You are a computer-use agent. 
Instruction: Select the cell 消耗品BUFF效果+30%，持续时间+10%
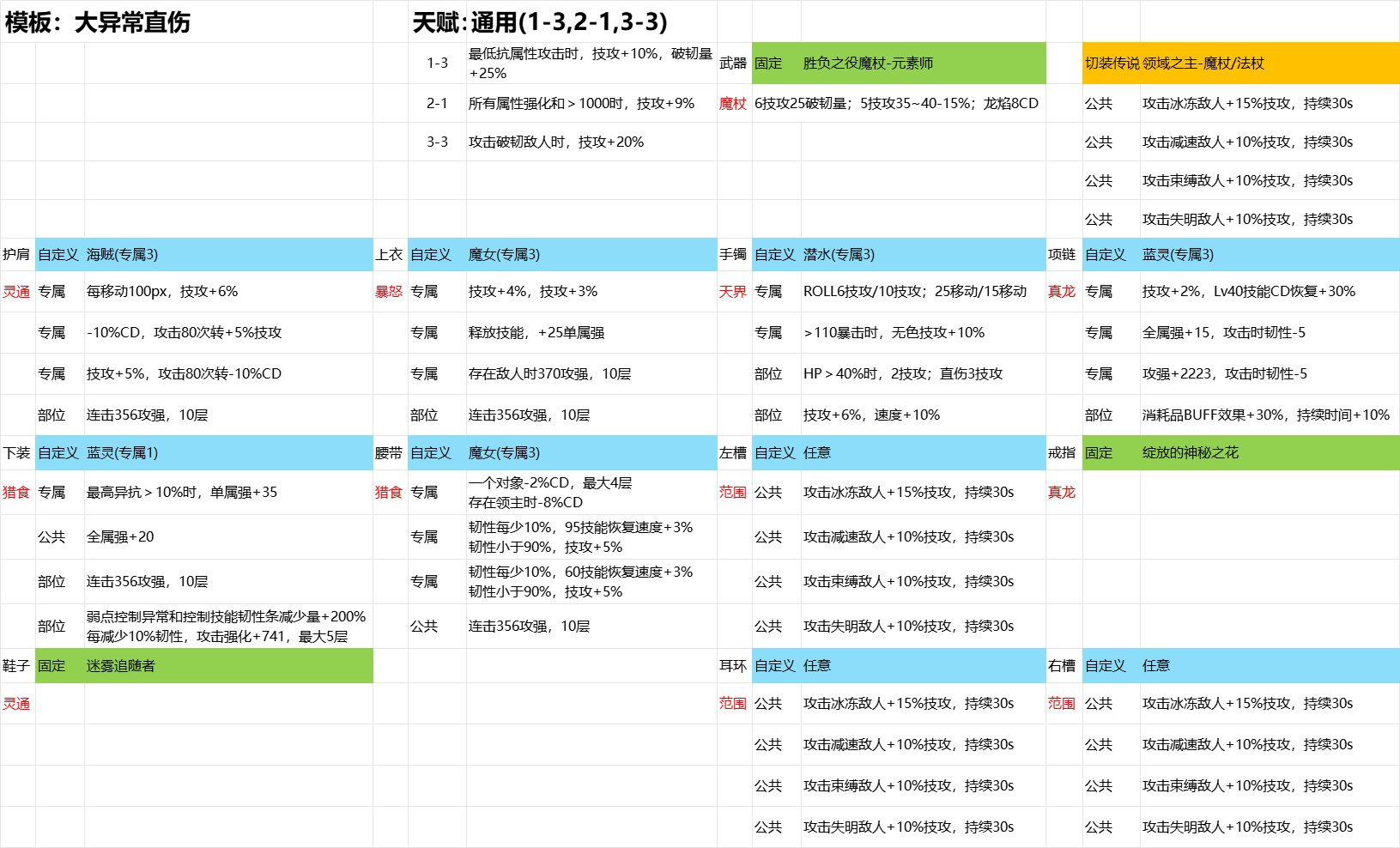(x=1270, y=415)
